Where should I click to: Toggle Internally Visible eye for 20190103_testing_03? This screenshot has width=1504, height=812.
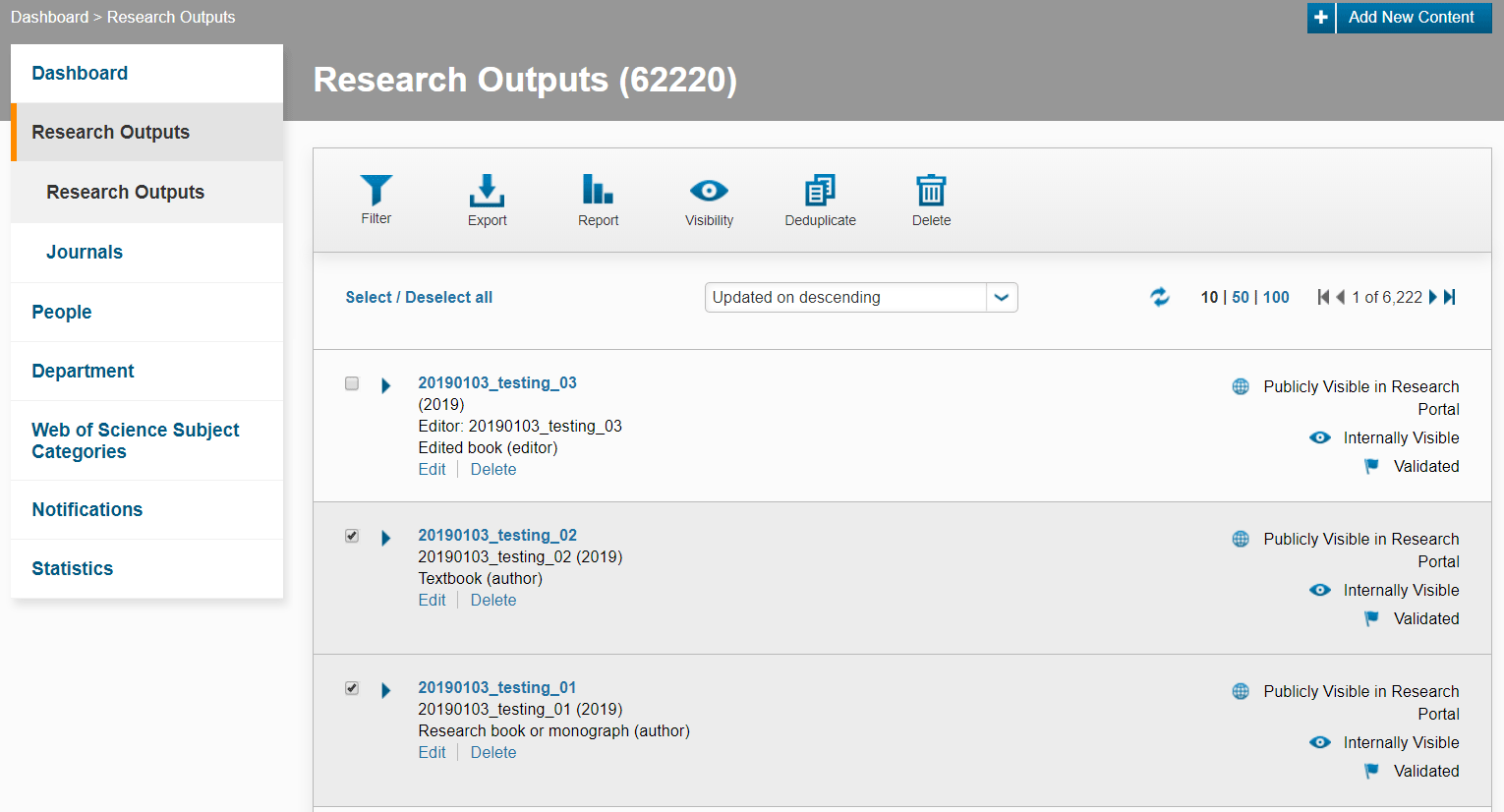[1320, 437]
